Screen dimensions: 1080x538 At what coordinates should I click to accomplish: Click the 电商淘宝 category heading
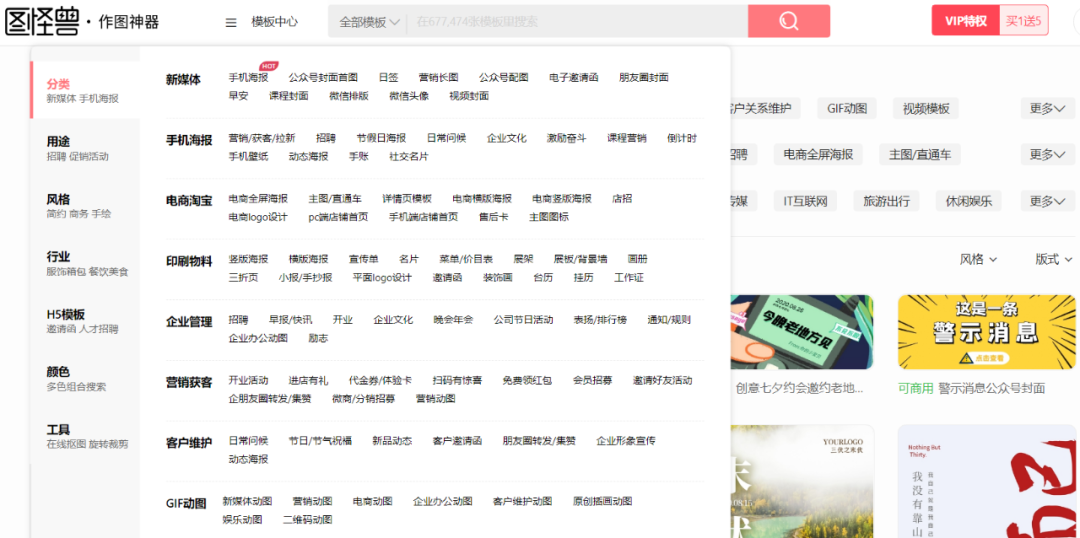point(189,201)
